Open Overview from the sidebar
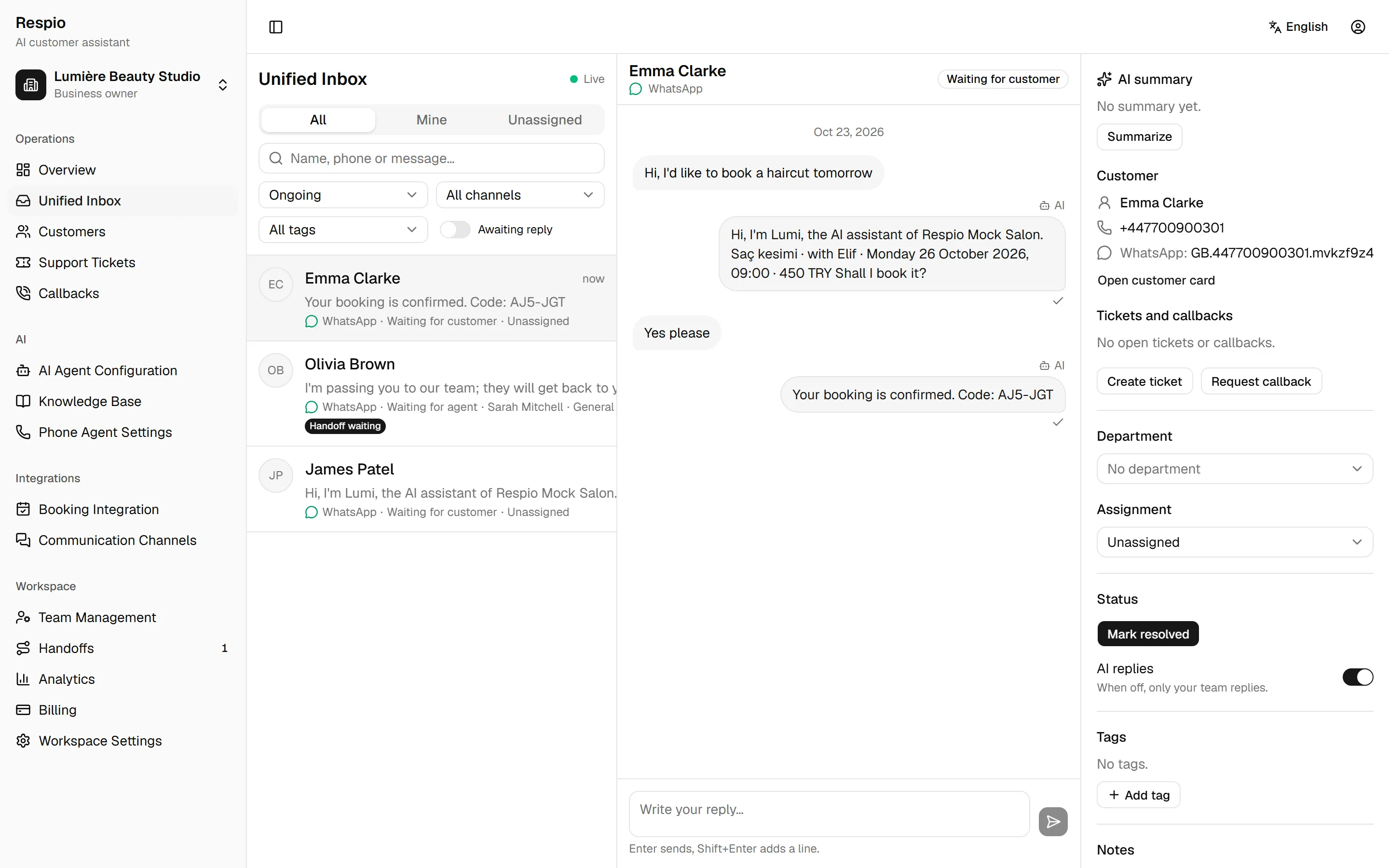The width and height of the screenshot is (1389, 868). coord(123,170)
